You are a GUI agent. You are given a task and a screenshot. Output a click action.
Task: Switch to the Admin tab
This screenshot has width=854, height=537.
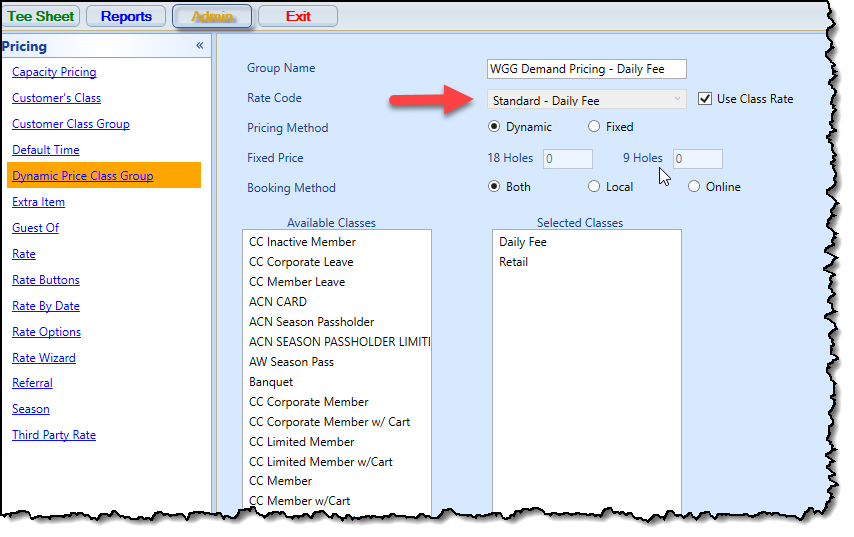pyautogui.click(x=212, y=16)
